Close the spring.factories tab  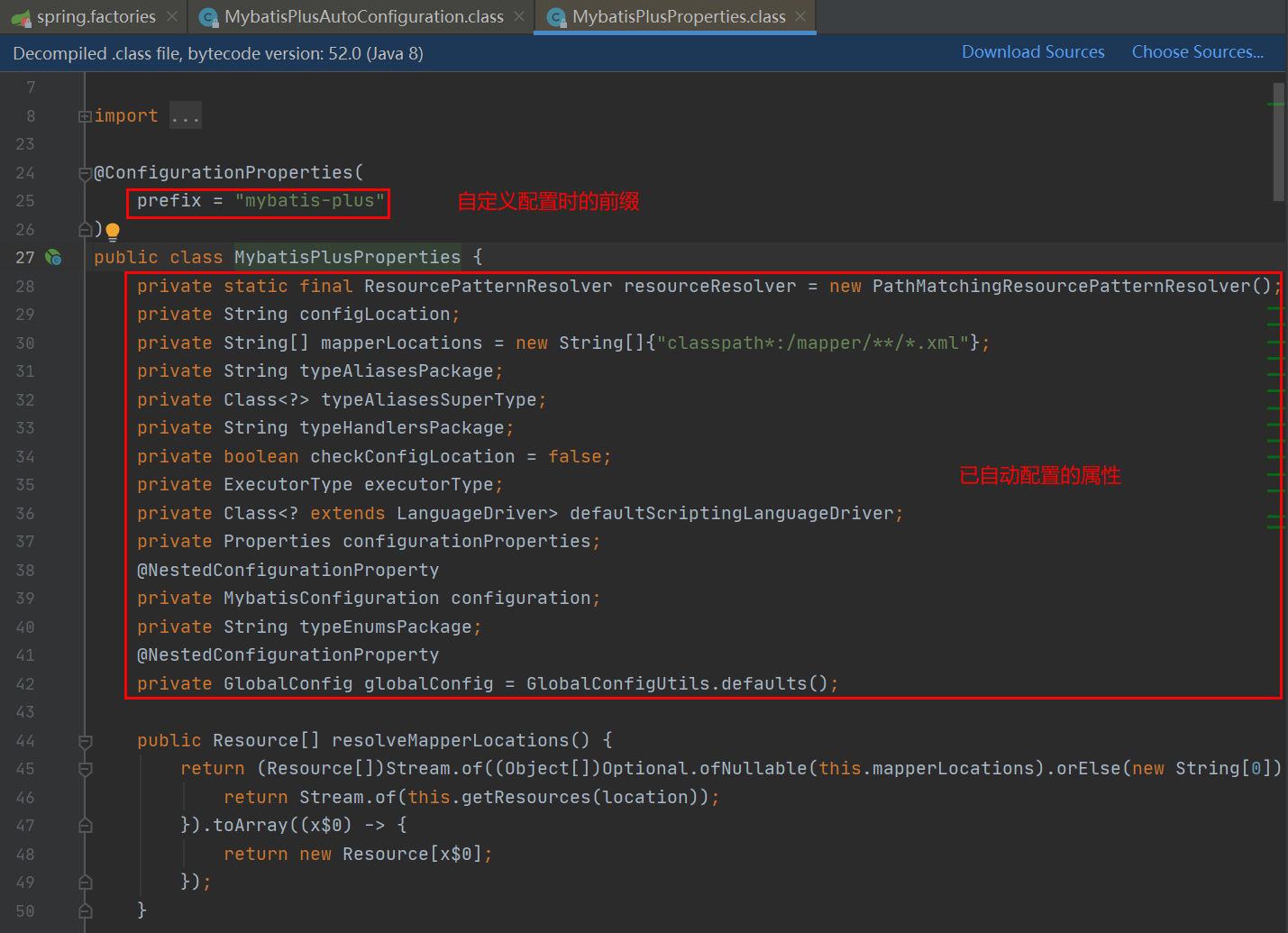[x=171, y=17]
